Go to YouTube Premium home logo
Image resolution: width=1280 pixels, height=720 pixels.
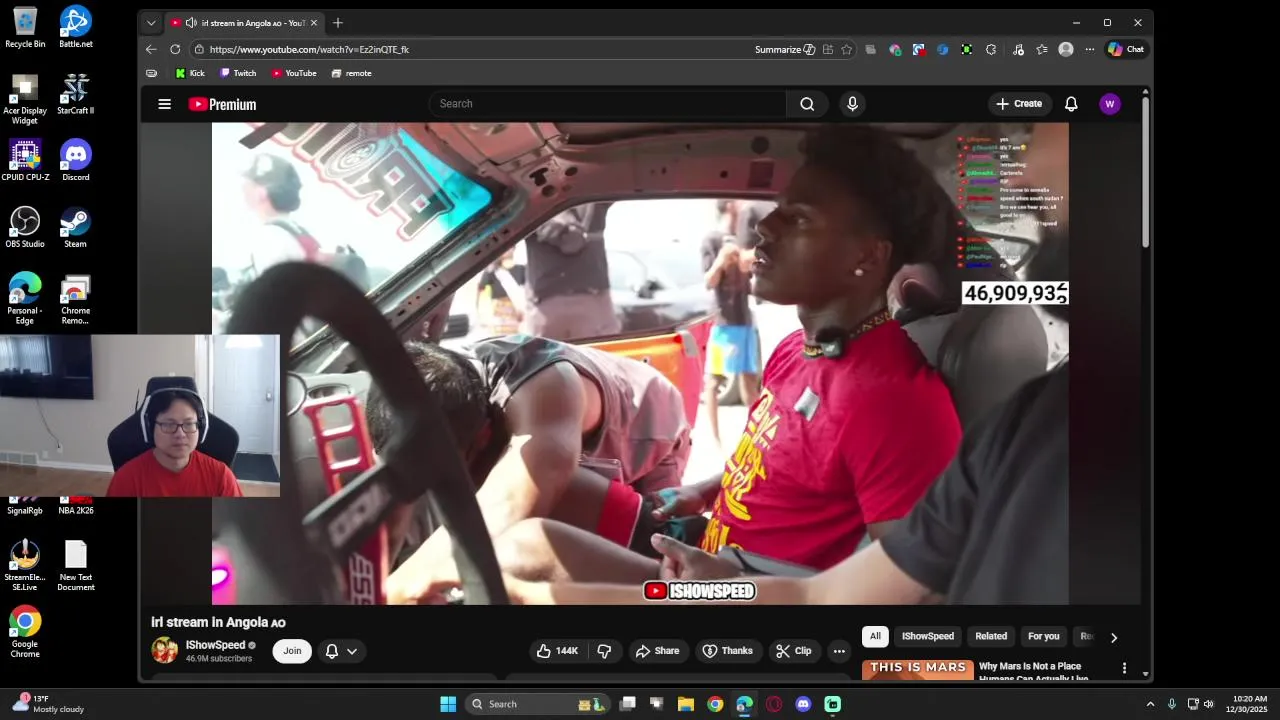tap(222, 104)
